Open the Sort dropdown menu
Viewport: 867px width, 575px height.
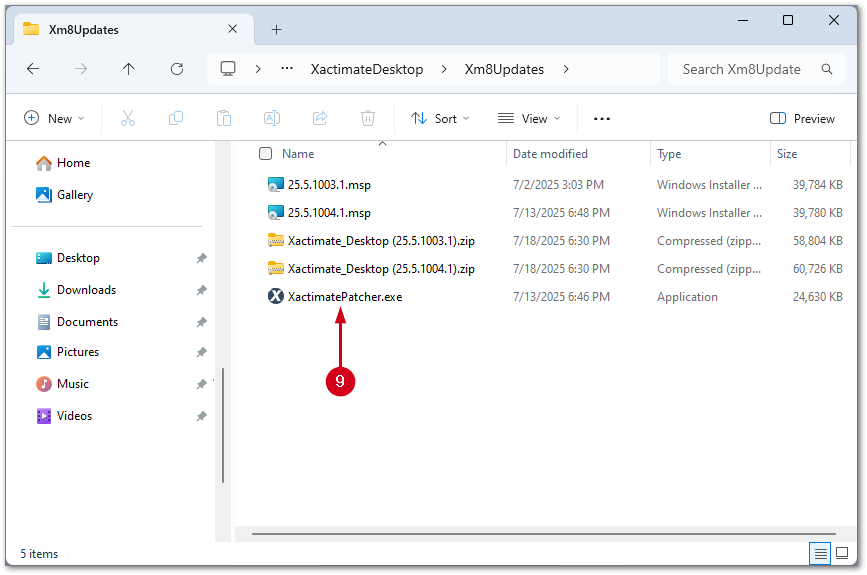tap(440, 118)
